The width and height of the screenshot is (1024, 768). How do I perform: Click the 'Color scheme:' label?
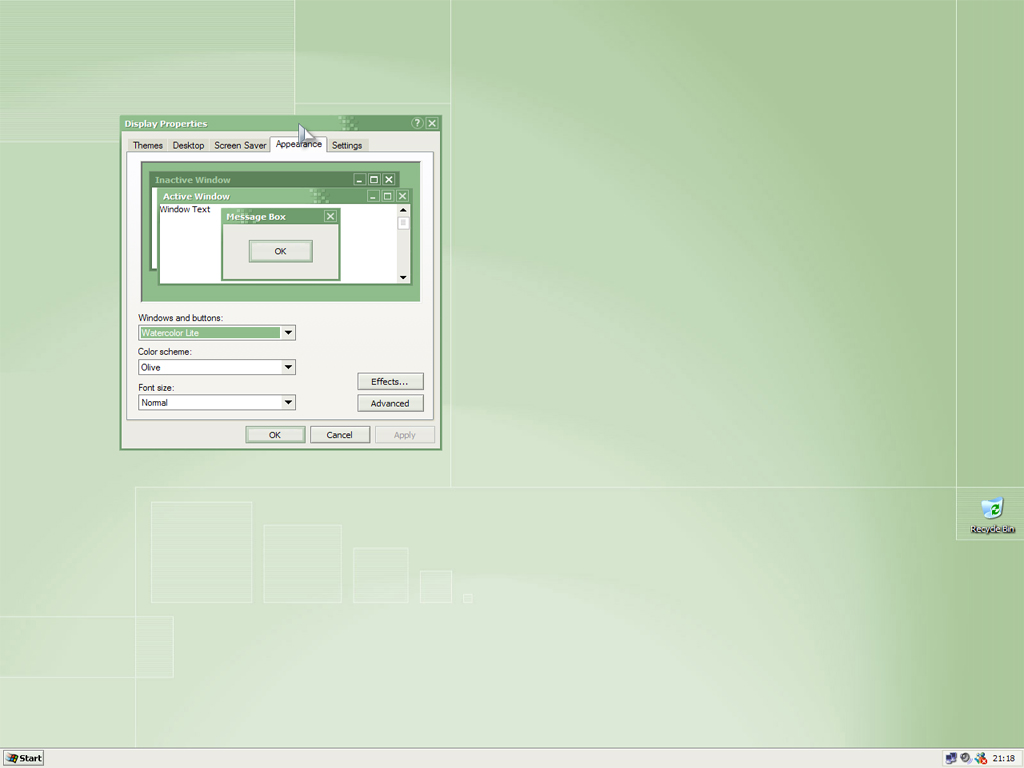click(165, 351)
